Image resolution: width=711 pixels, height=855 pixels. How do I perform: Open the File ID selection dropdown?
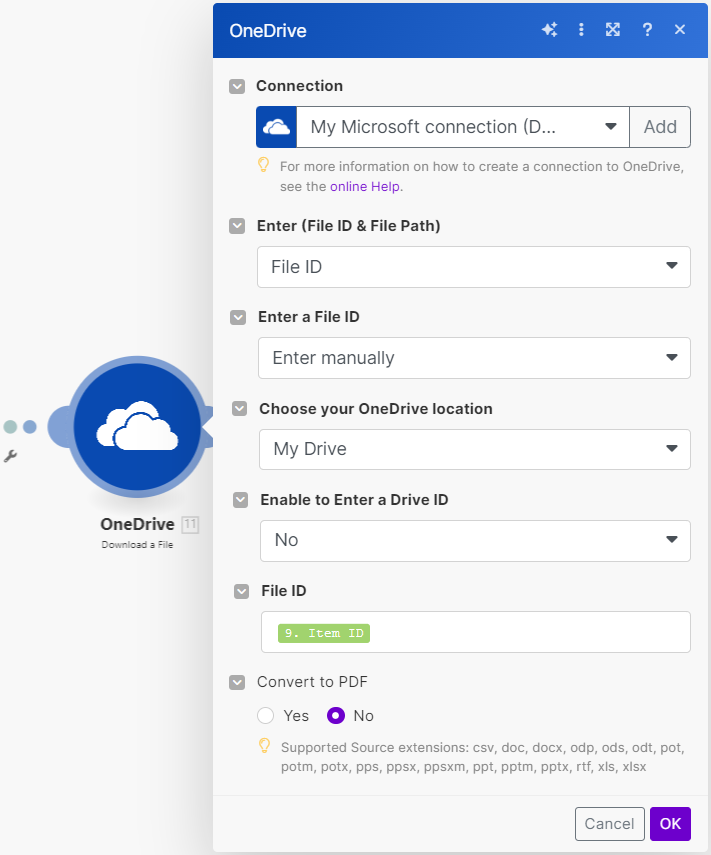(474, 267)
